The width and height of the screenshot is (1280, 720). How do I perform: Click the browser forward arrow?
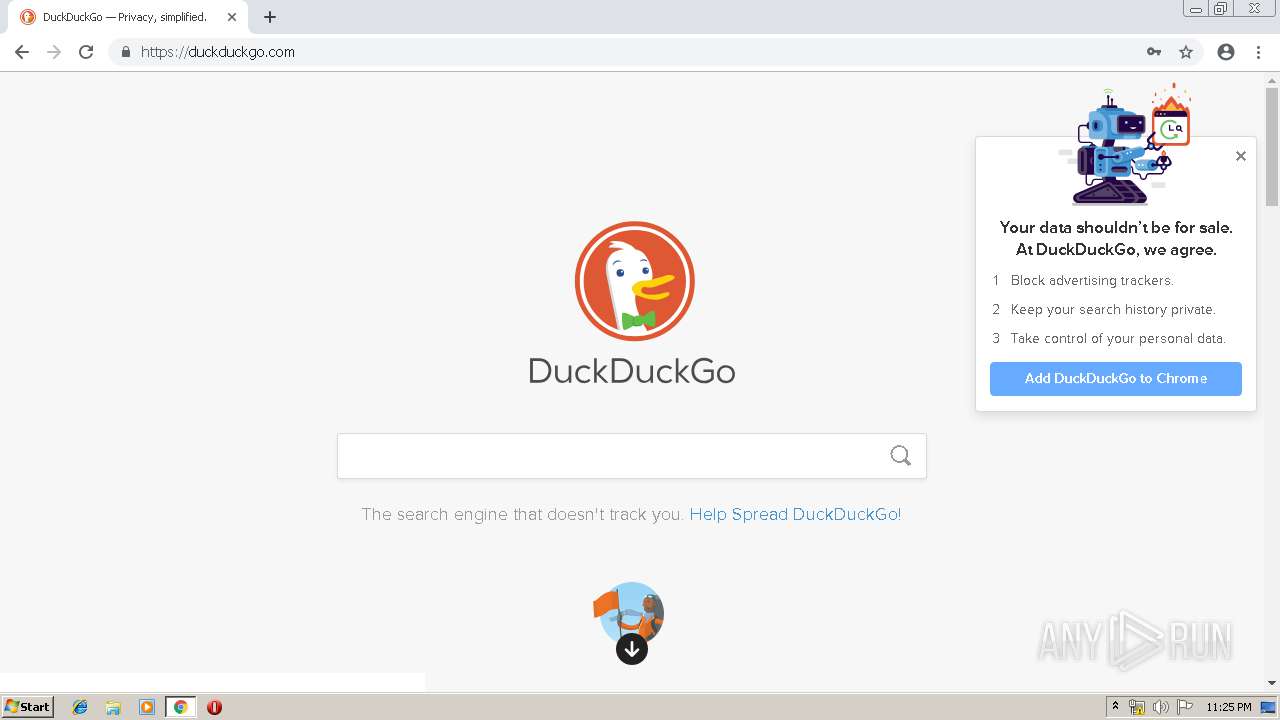[x=54, y=52]
